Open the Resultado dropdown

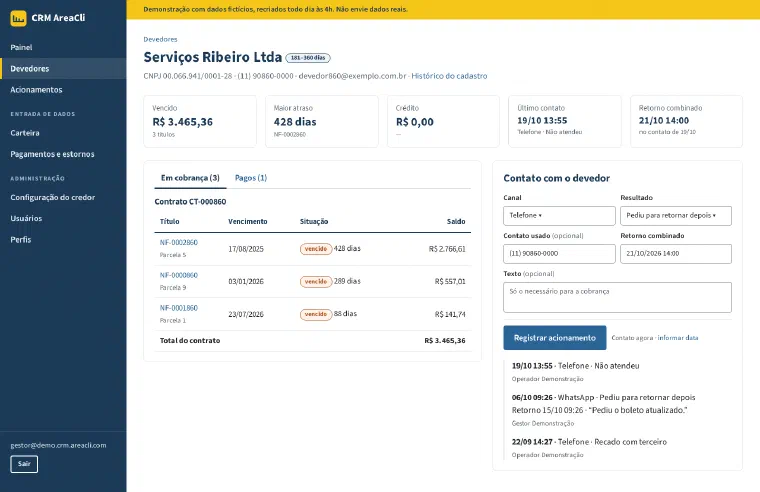pos(676,216)
